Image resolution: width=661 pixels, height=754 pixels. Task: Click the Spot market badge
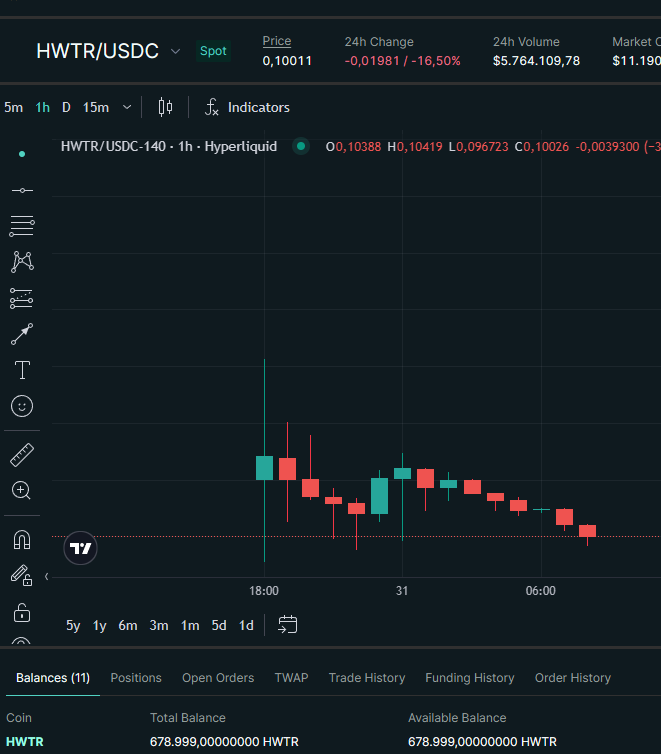pyautogui.click(x=213, y=51)
